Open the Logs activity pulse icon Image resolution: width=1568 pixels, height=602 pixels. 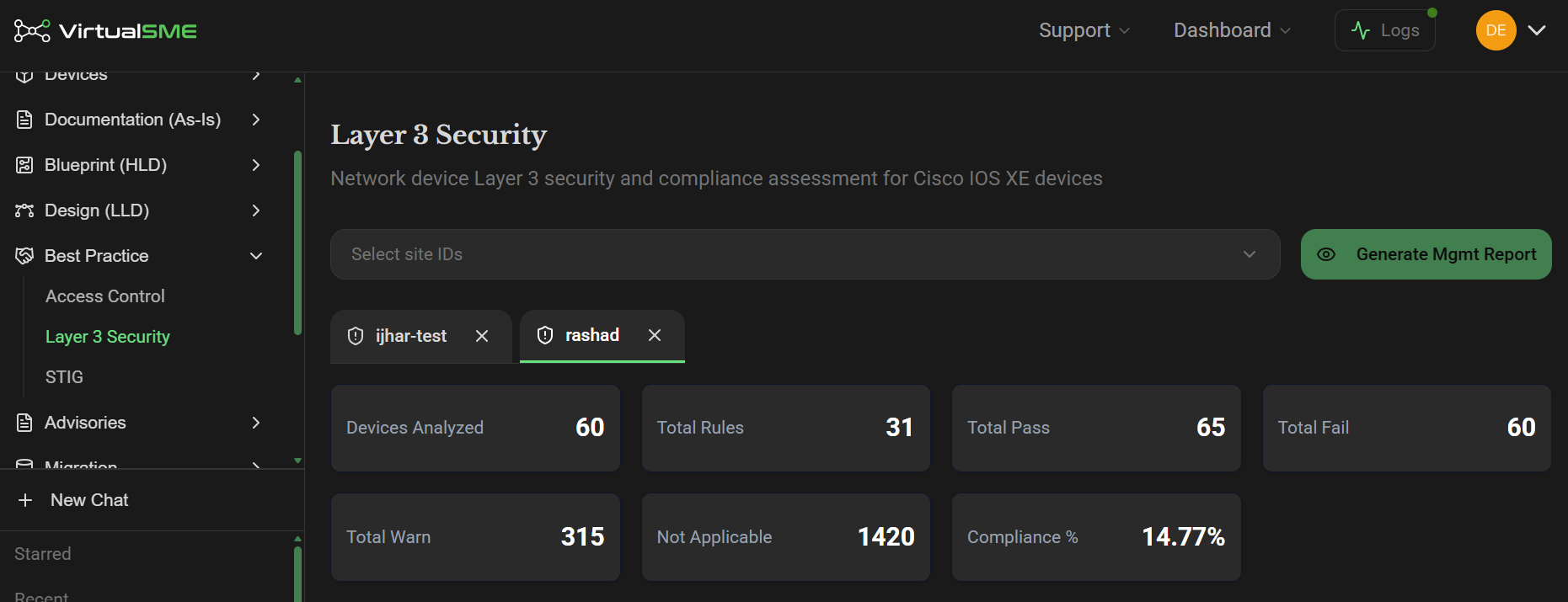pos(1360,31)
